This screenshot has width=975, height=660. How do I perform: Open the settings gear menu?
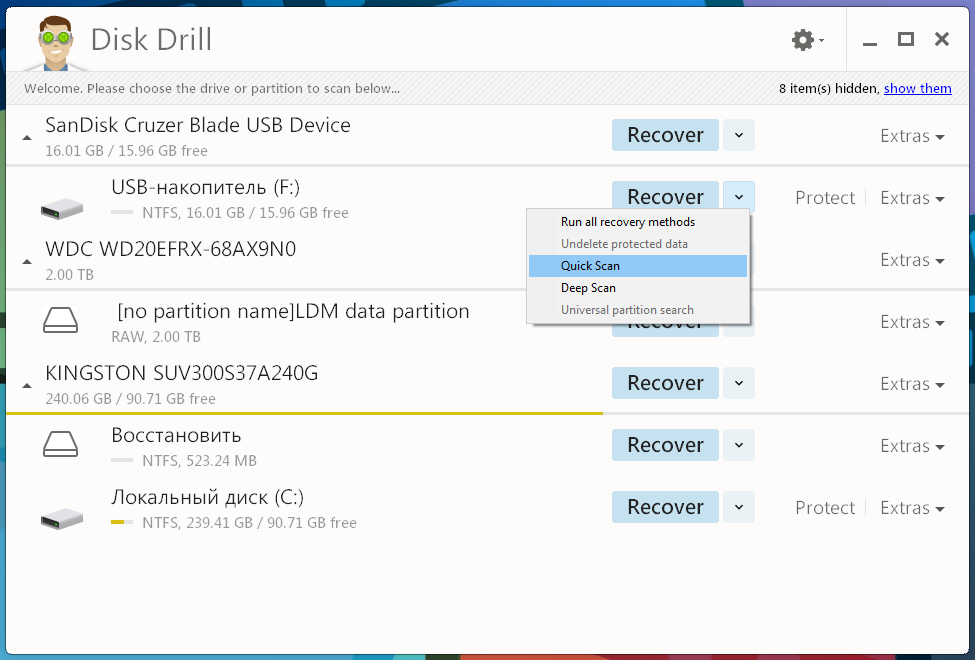[807, 40]
